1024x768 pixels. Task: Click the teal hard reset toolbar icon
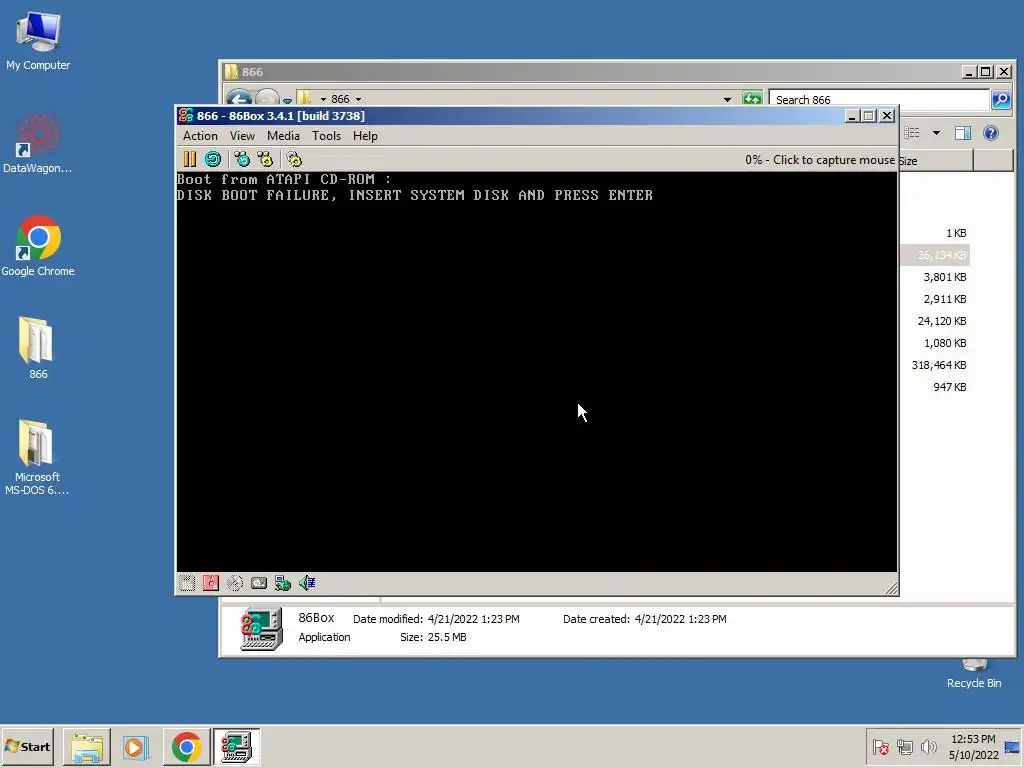[x=213, y=159]
